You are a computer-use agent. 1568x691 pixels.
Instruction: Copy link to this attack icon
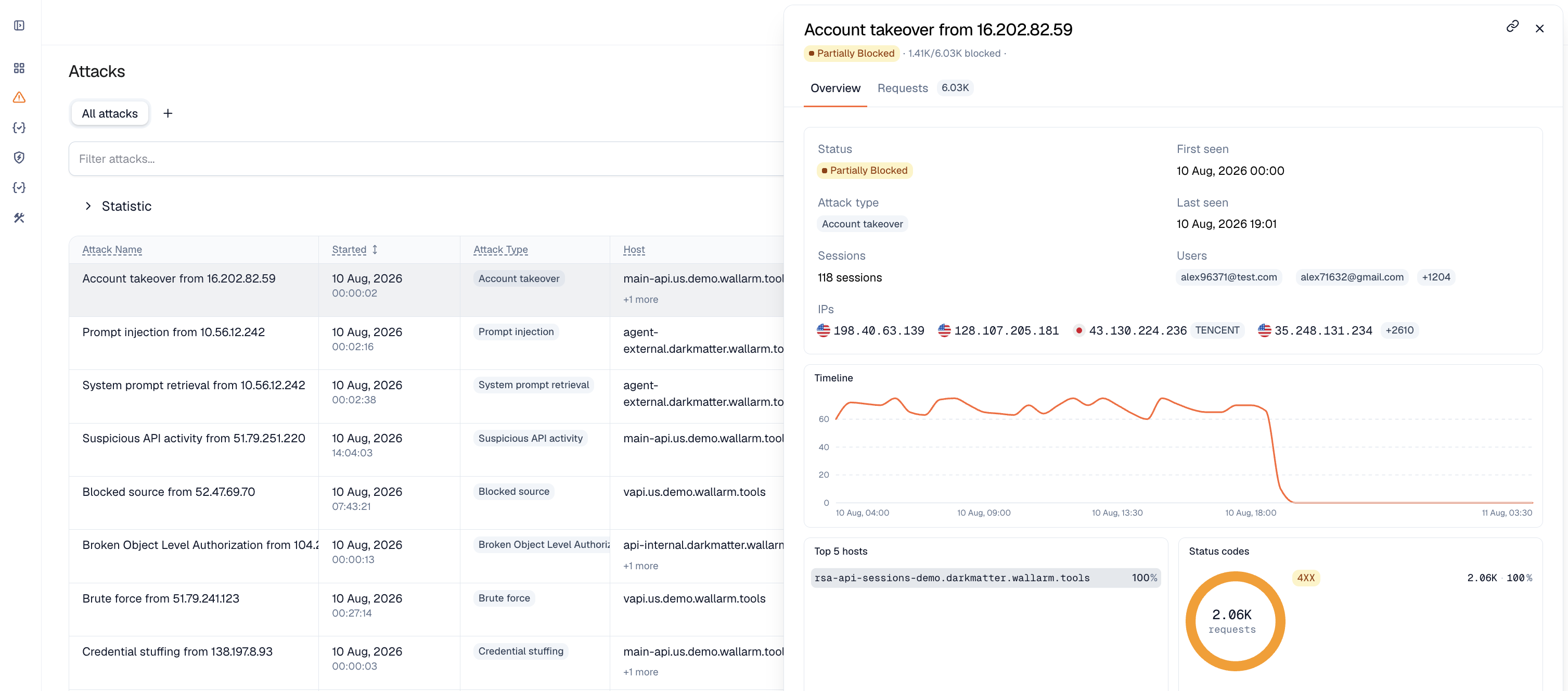tap(1512, 26)
